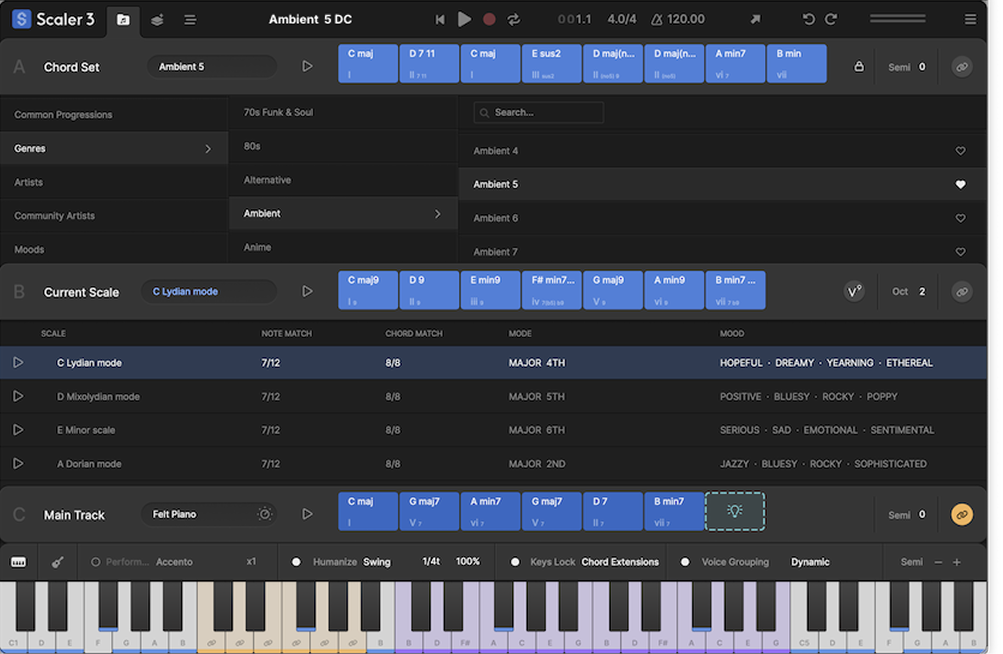Expand the Genres category

click(x=114, y=149)
